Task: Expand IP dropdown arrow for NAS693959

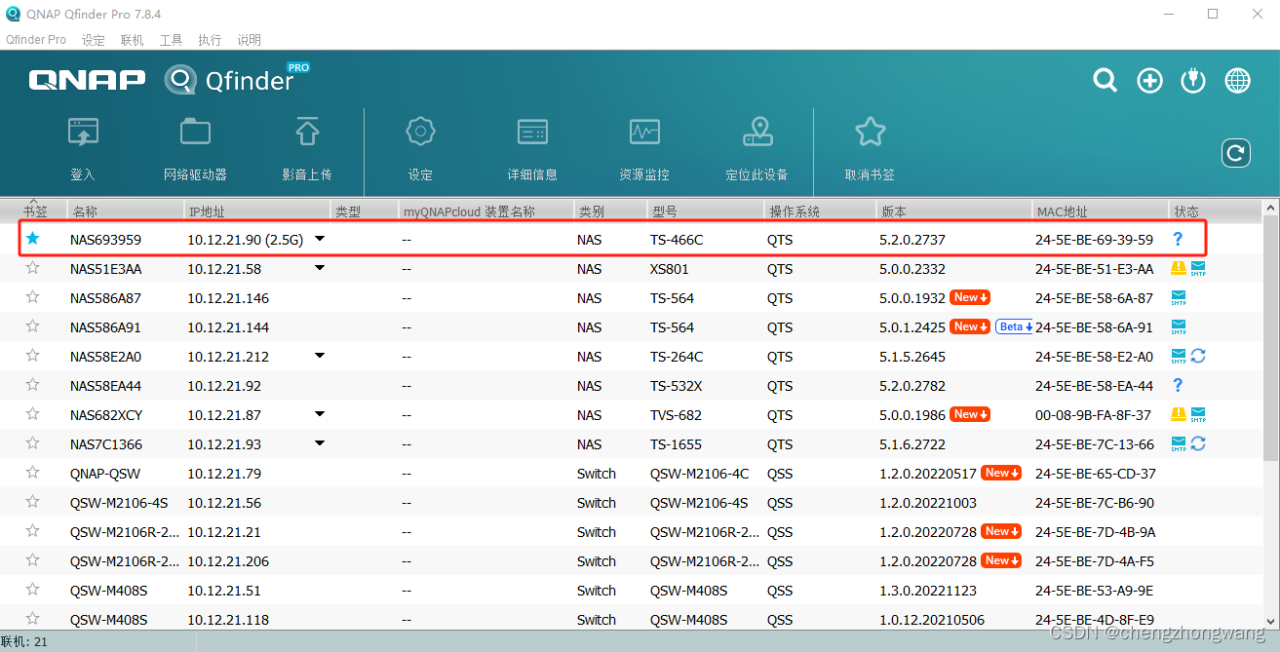Action: (x=320, y=239)
